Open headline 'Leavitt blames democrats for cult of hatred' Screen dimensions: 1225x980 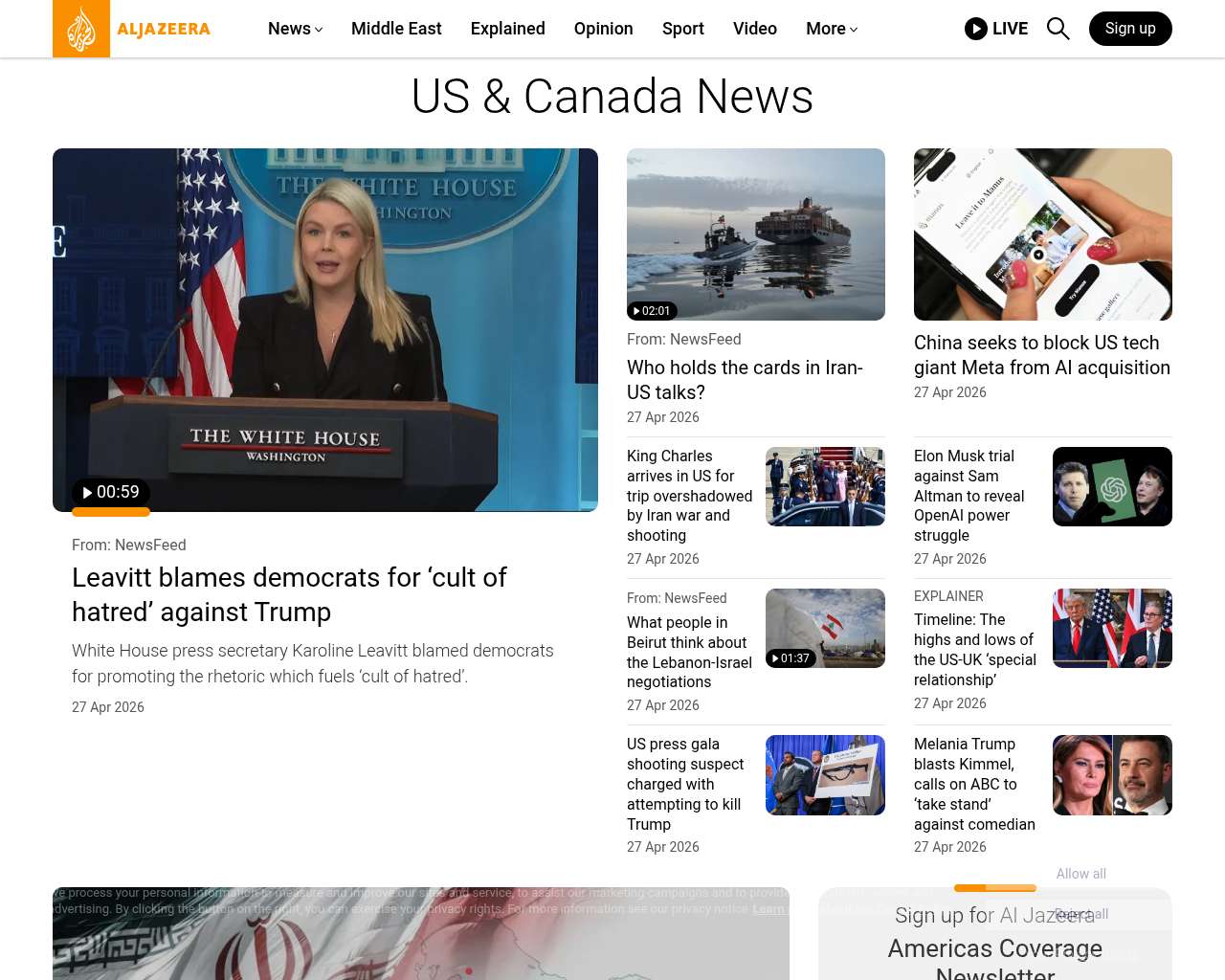[289, 594]
